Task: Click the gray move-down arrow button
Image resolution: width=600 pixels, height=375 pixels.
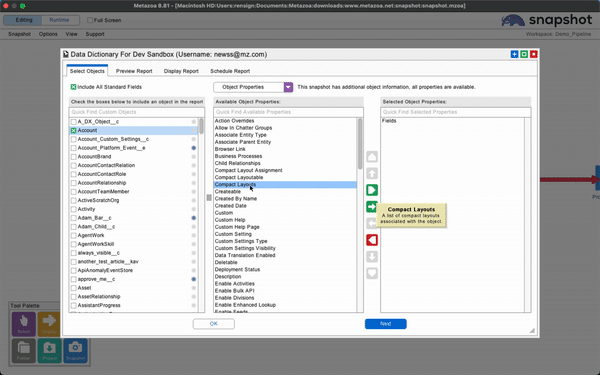Action: coord(372,257)
